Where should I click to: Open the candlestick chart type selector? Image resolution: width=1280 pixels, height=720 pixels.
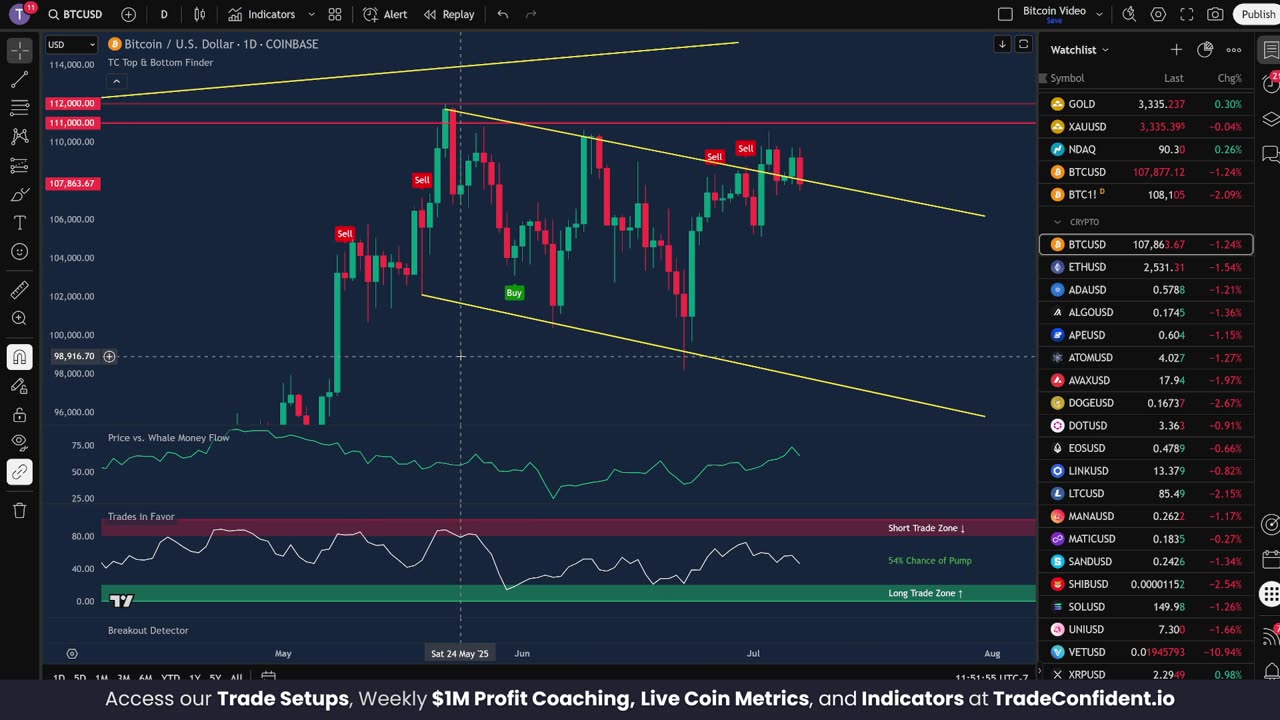pyautogui.click(x=200, y=14)
